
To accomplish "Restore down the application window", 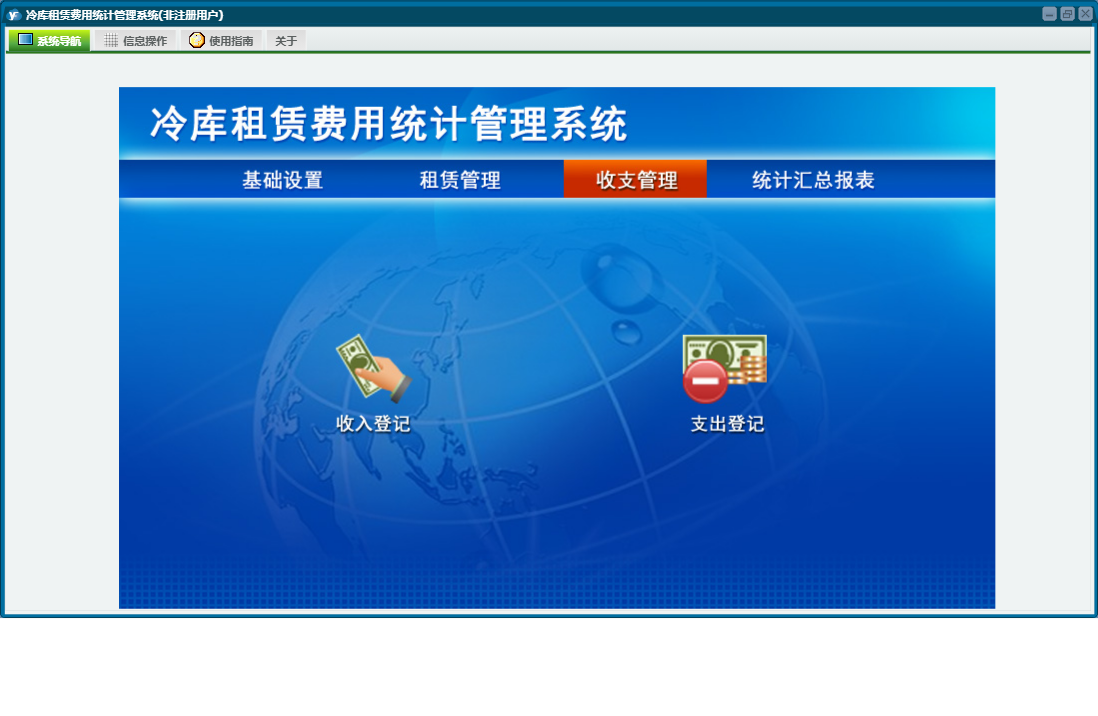I will pos(1067,14).
